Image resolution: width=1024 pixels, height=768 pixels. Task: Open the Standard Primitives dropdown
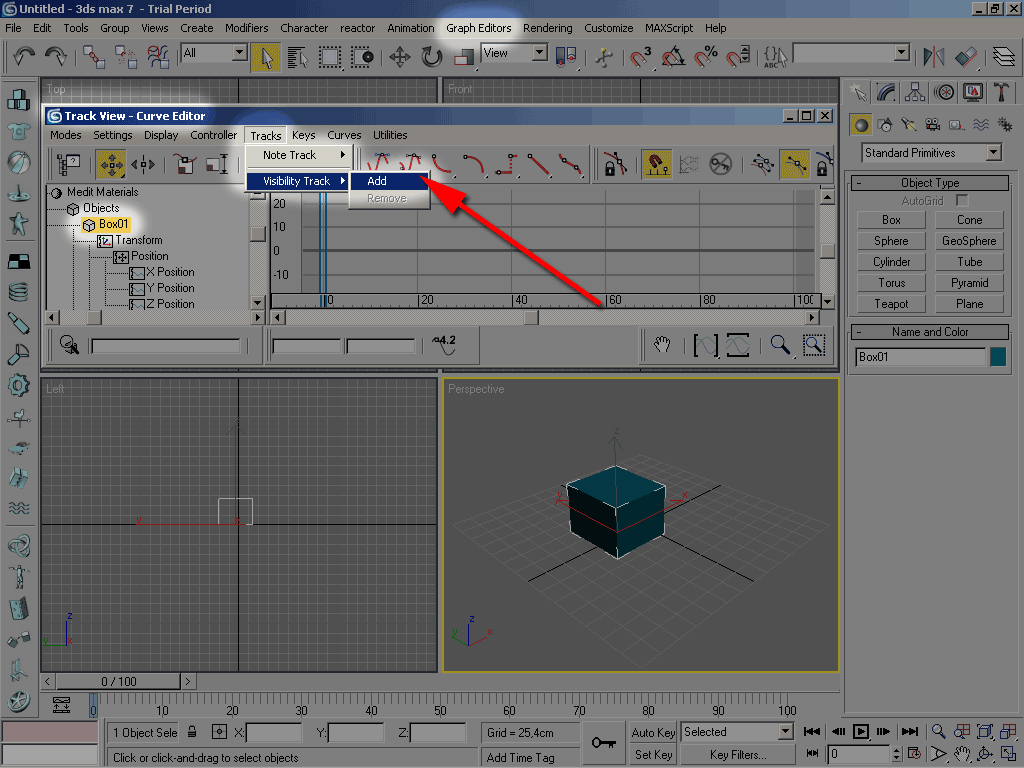(993, 152)
